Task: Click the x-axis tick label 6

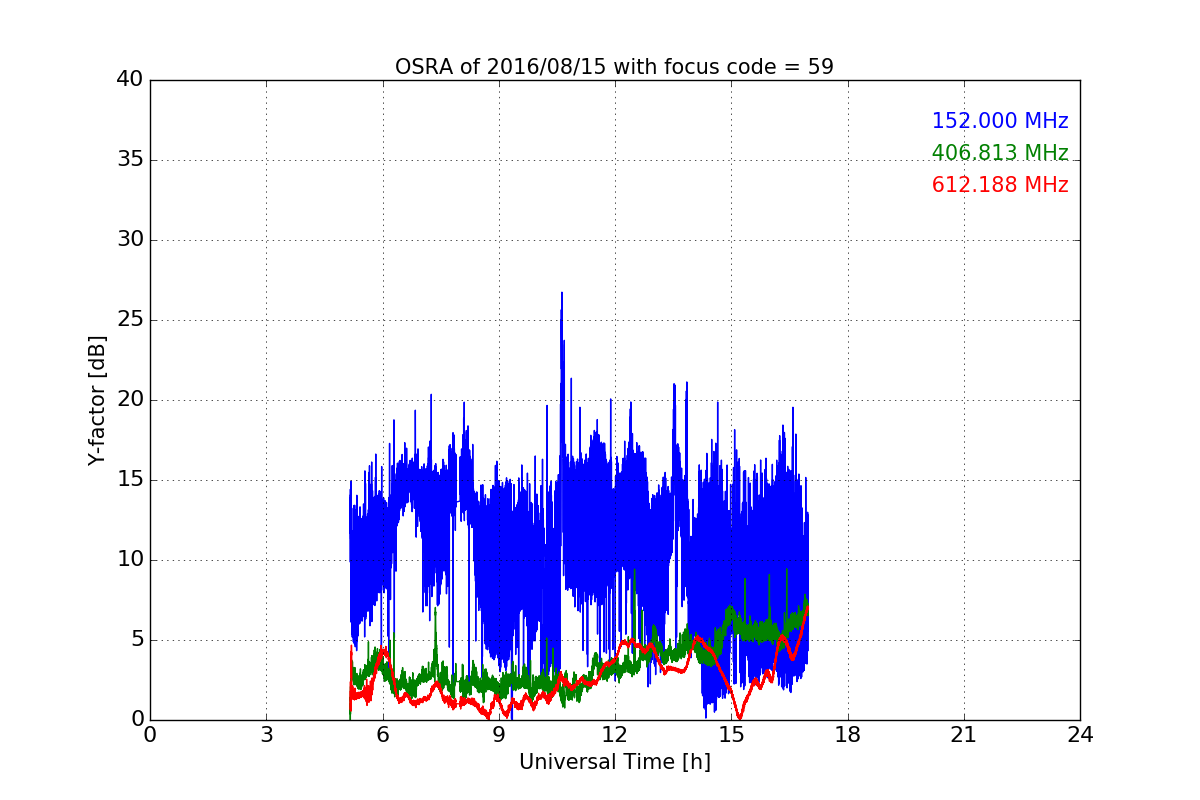Action: [x=382, y=734]
